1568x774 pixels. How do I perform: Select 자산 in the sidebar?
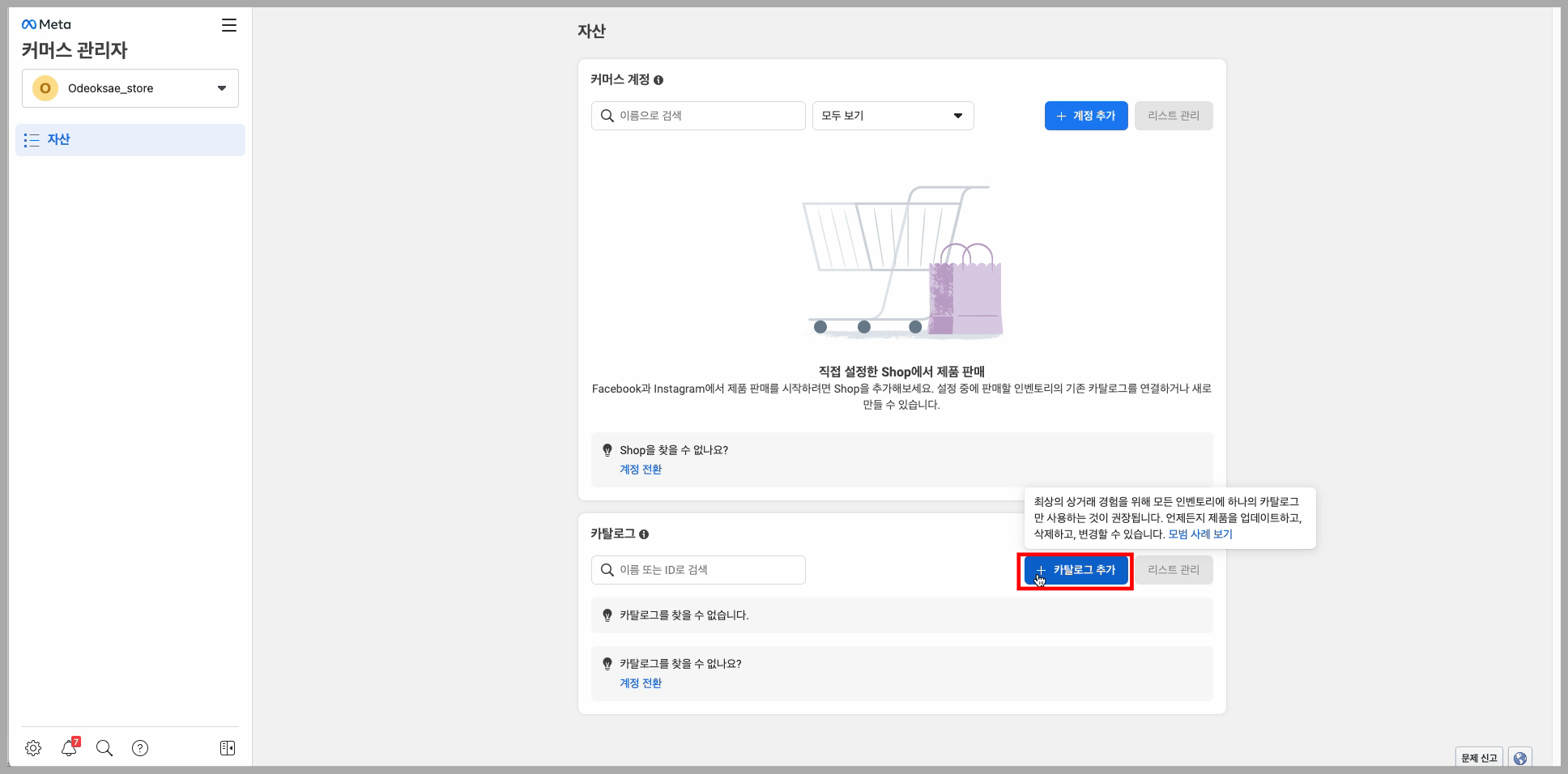(x=60, y=139)
